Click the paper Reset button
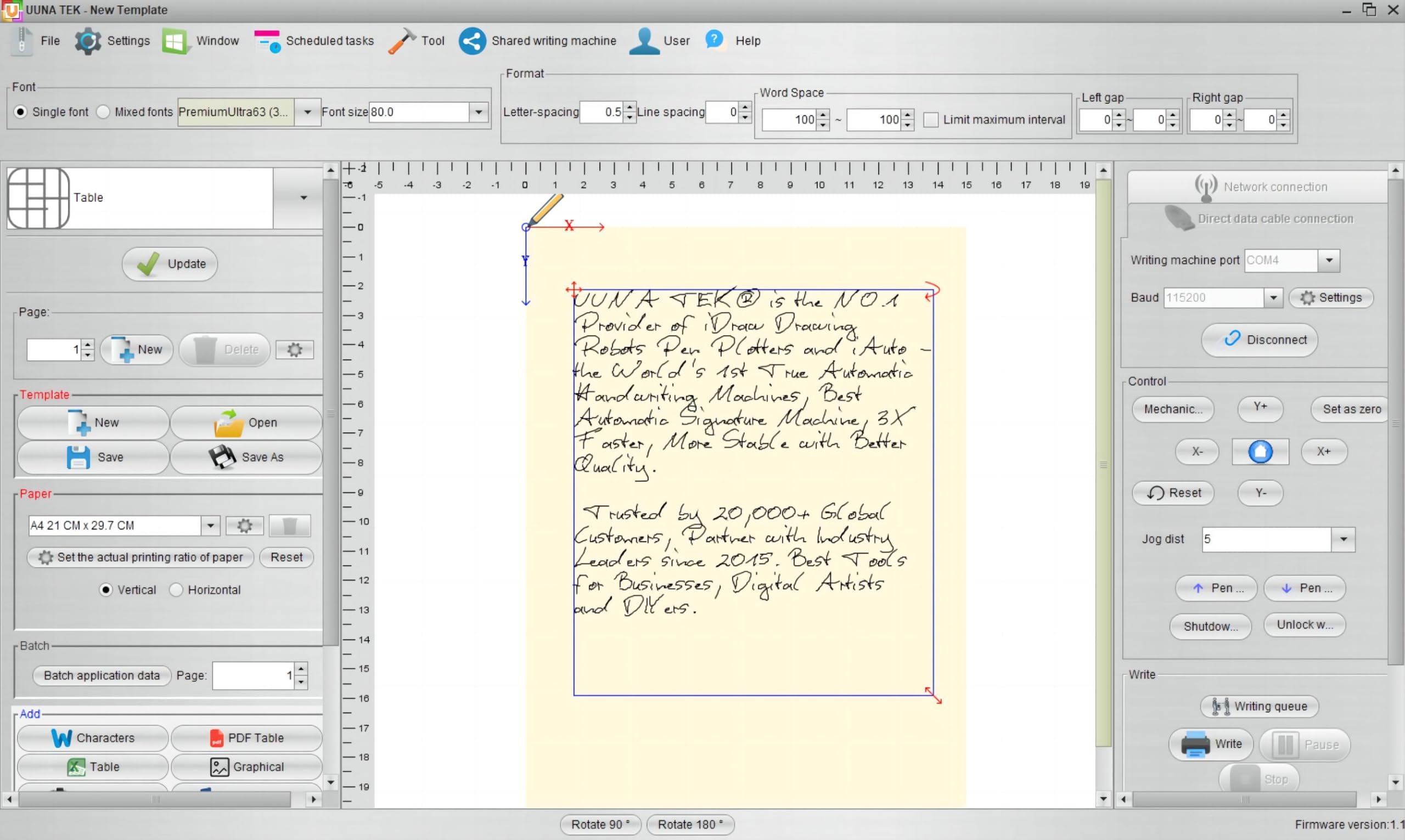 coord(286,557)
